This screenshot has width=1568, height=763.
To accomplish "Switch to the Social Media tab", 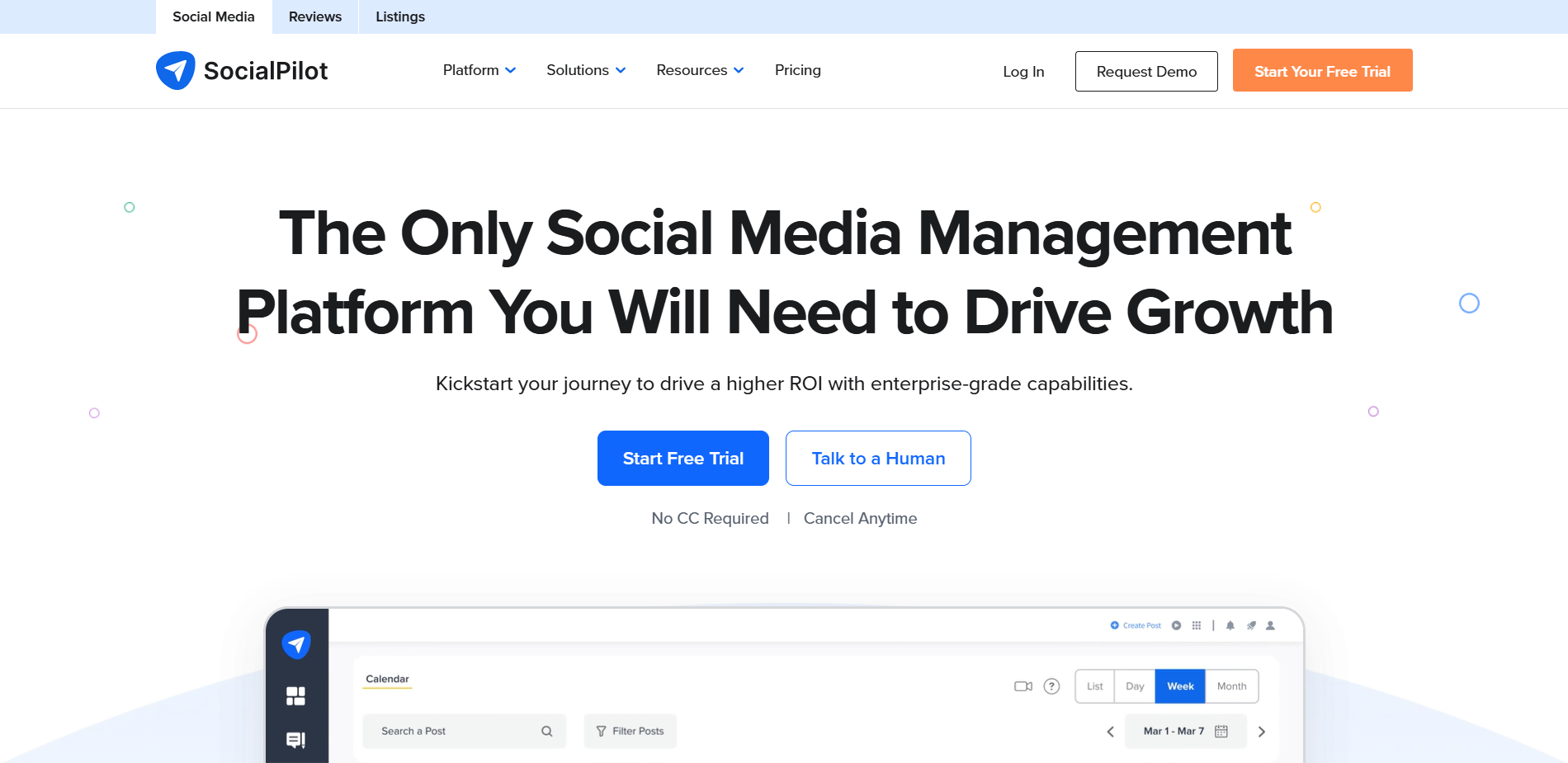I will point(214,16).
